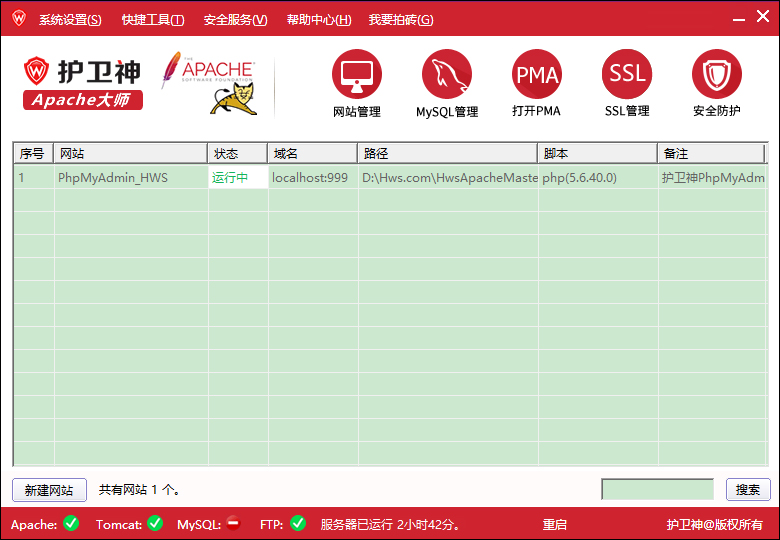780x540 pixels.
Task: Sort by the 脚本 column header
Action: tap(597, 153)
